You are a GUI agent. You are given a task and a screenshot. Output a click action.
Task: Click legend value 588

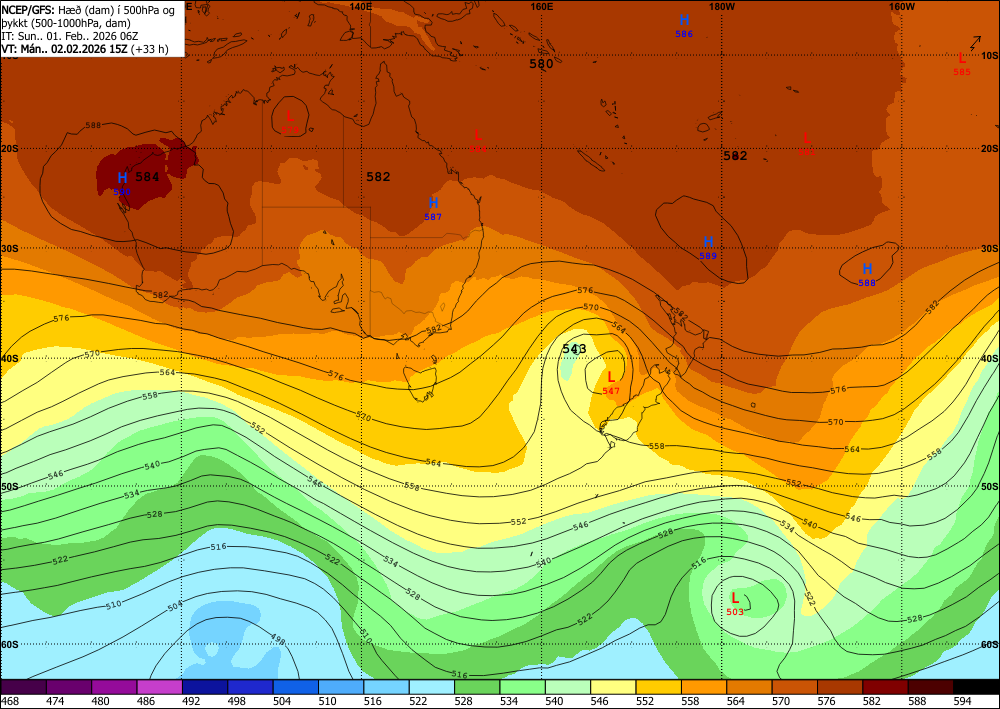pyautogui.click(x=917, y=701)
